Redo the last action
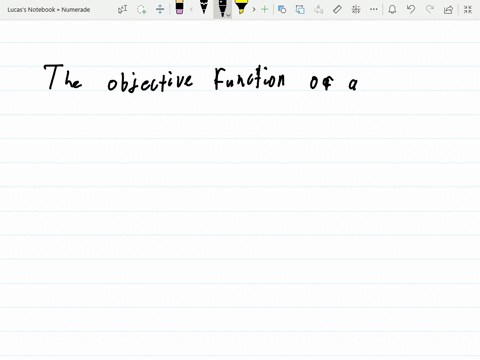This screenshot has height=360, width=480. (x=430, y=9)
